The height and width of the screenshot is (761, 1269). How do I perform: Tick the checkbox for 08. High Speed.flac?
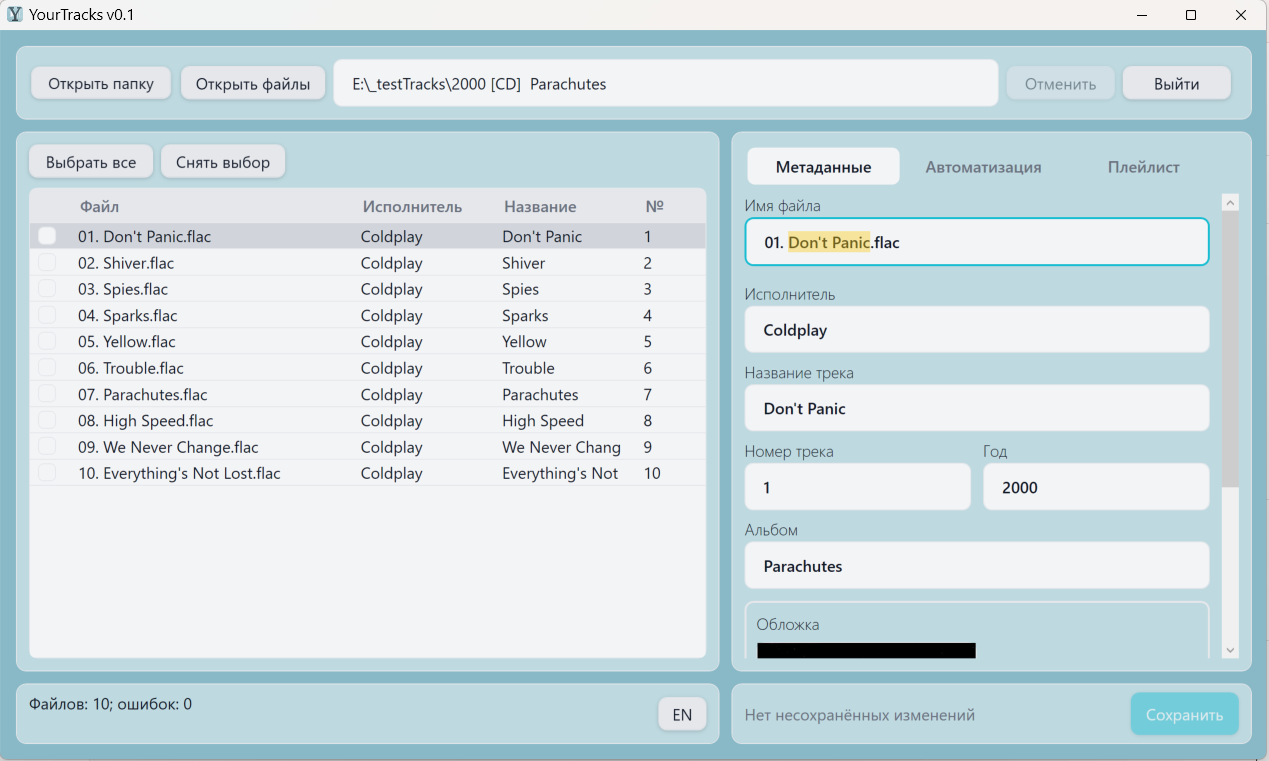click(47, 420)
